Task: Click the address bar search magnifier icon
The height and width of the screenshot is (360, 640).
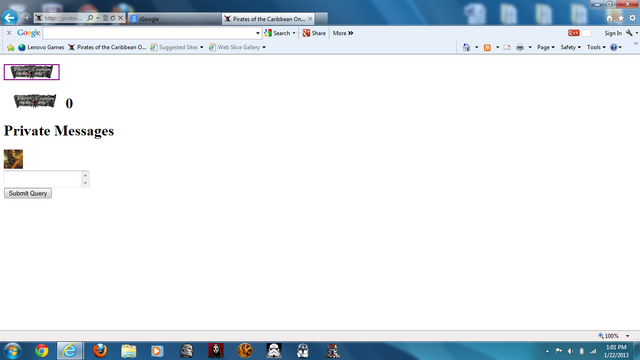Action: pyautogui.click(x=90, y=18)
